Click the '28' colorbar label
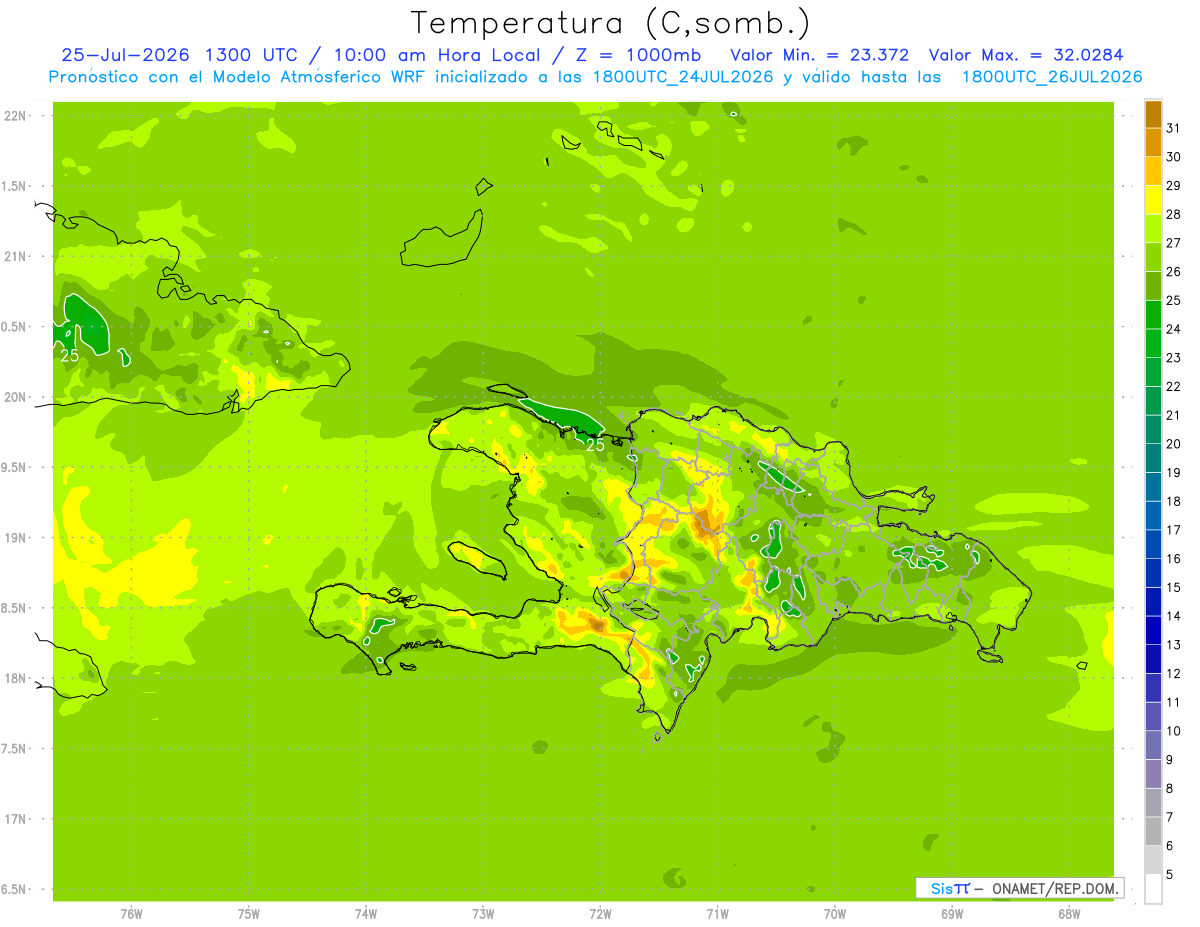Screen dimensions: 1200x927 point(1174,214)
